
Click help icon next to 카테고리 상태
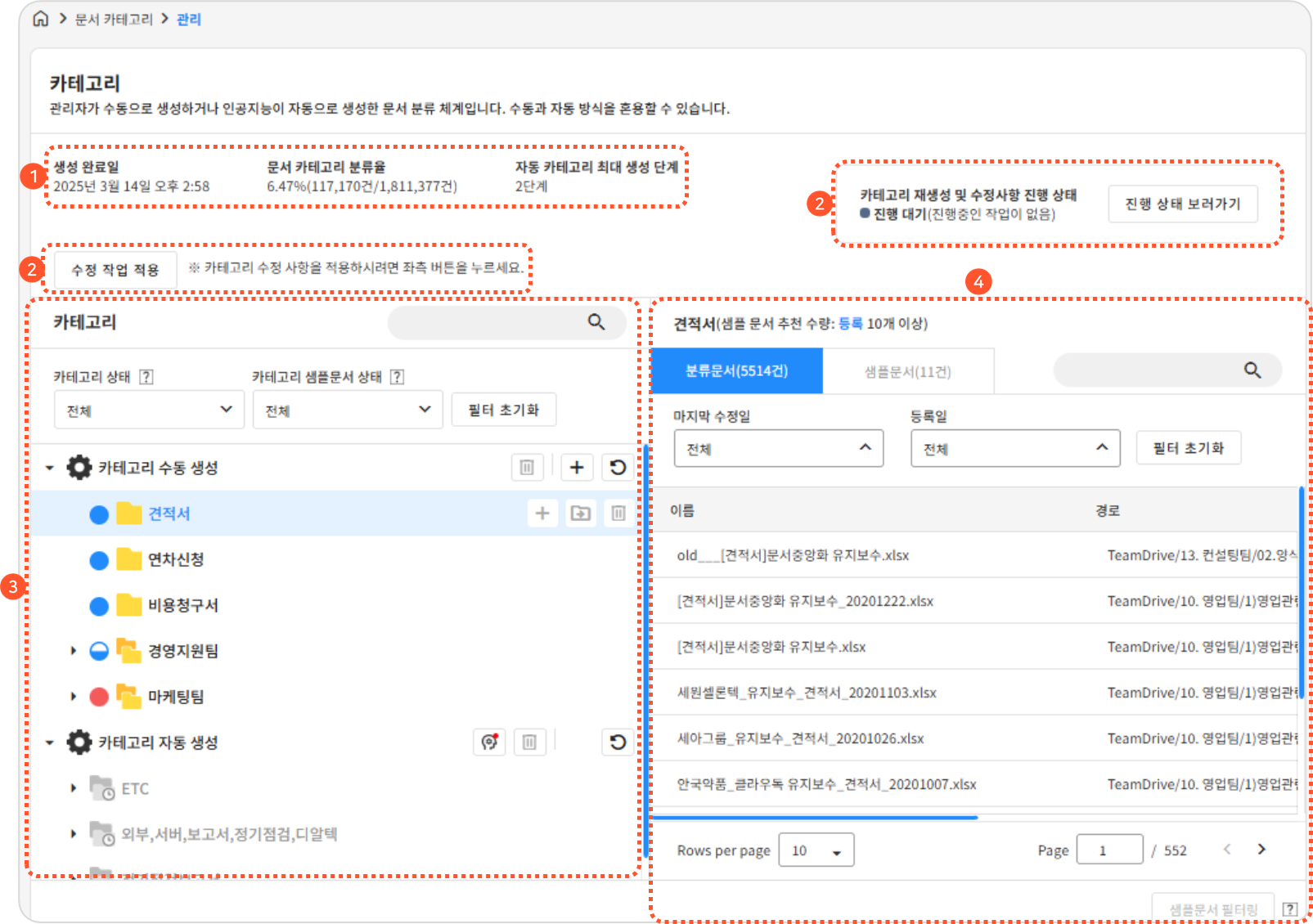click(146, 377)
